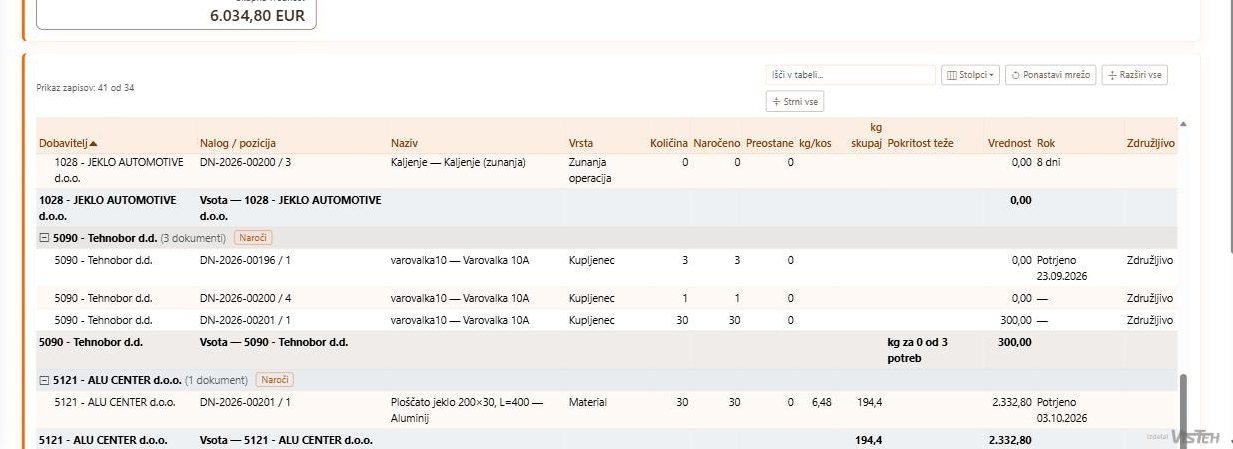Viewport: 1233px width, 449px height.
Task: Click the 6,48 kg/kos value
Action: (822, 402)
